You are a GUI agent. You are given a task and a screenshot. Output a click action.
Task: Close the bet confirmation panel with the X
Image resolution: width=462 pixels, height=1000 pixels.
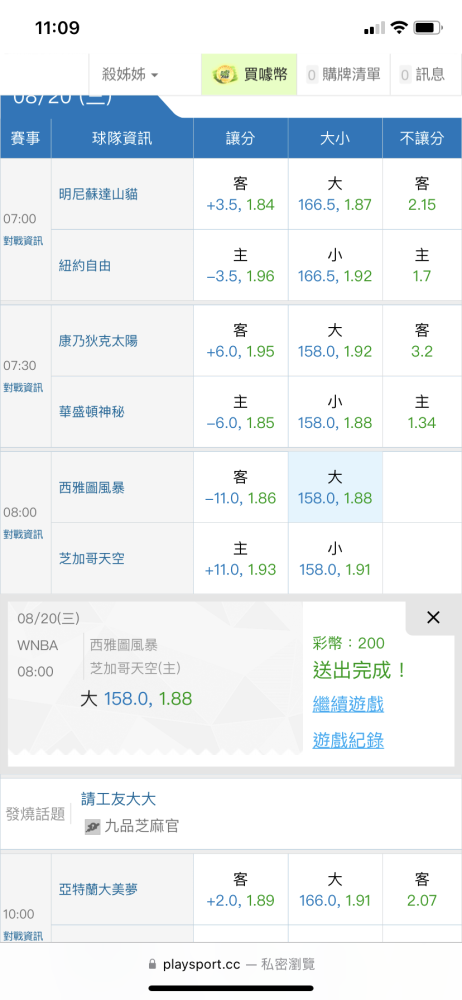pyautogui.click(x=433, y=617)
